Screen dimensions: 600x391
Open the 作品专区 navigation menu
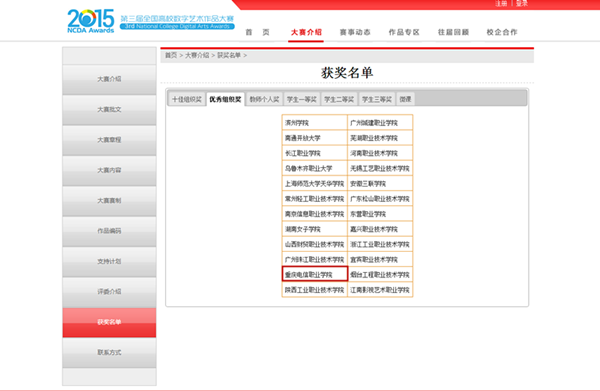click(404, 32)
